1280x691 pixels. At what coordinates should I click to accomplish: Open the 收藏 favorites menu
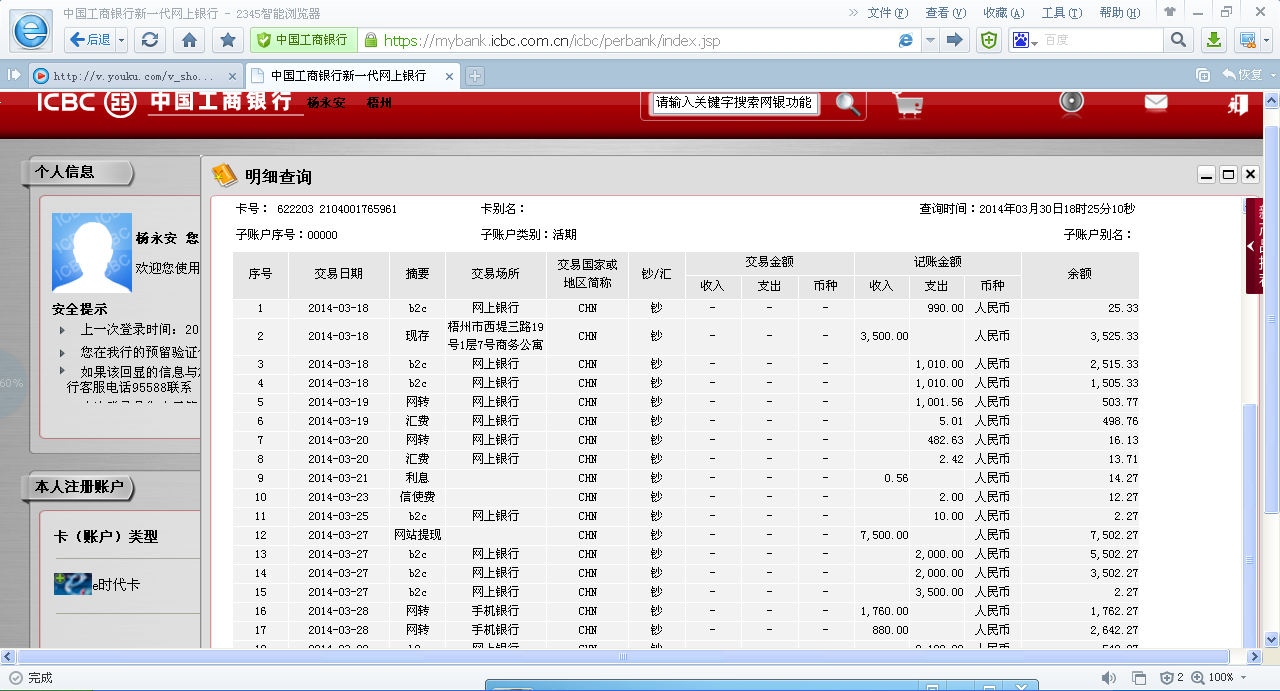pyautogui.click(x=1003, y=13)
